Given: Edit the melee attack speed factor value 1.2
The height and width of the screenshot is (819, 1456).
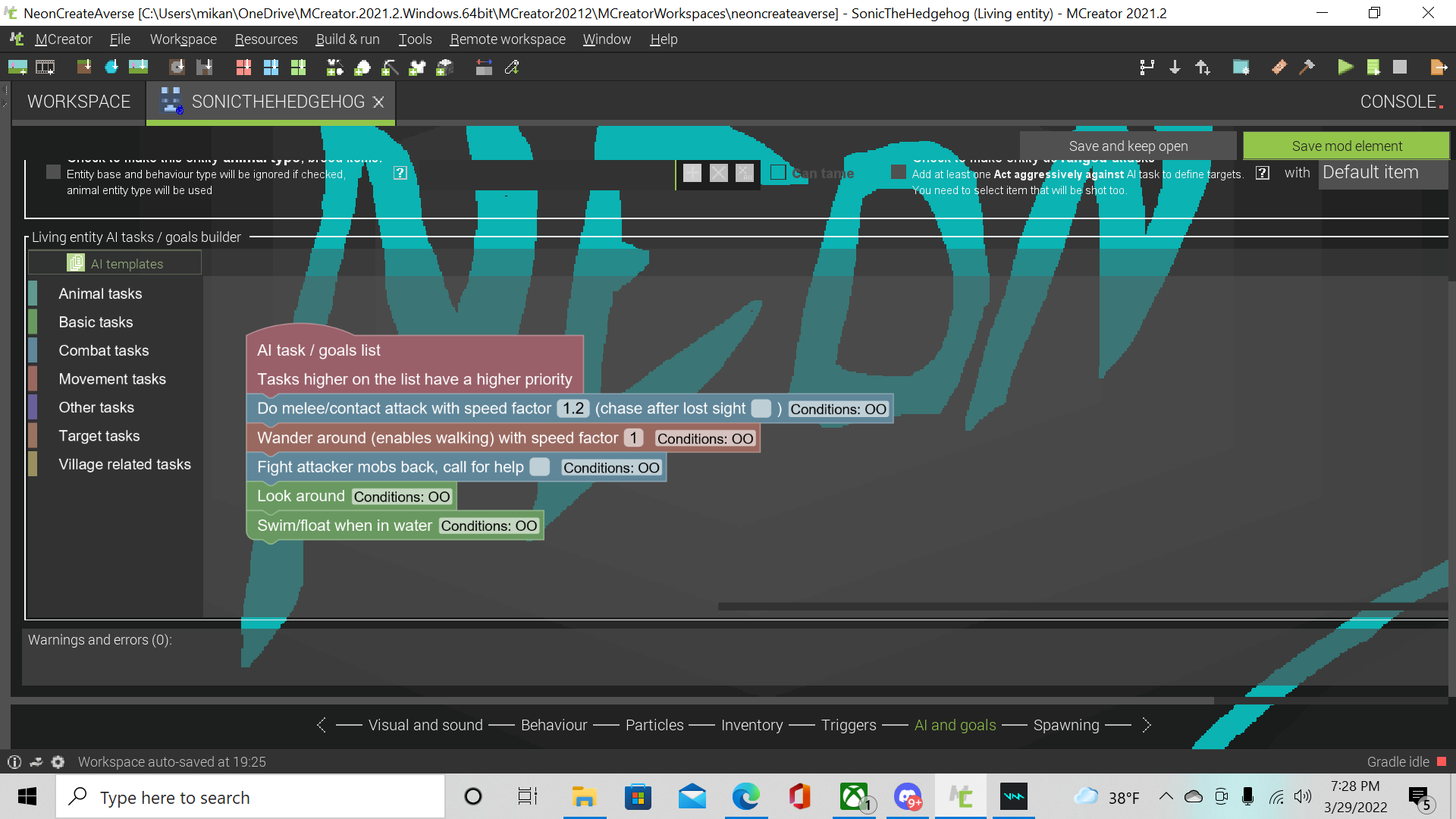Looking at the screenshot, I should click(573, 408).
